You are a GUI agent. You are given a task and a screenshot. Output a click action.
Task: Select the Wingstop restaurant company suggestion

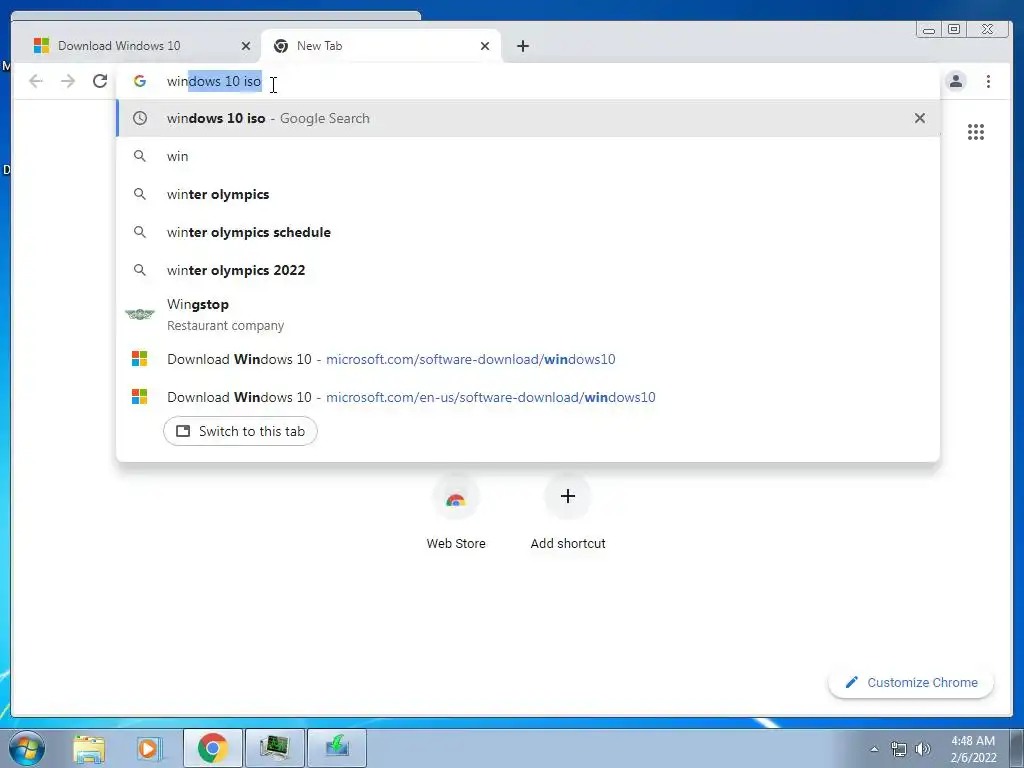click(x=528, y=314)
